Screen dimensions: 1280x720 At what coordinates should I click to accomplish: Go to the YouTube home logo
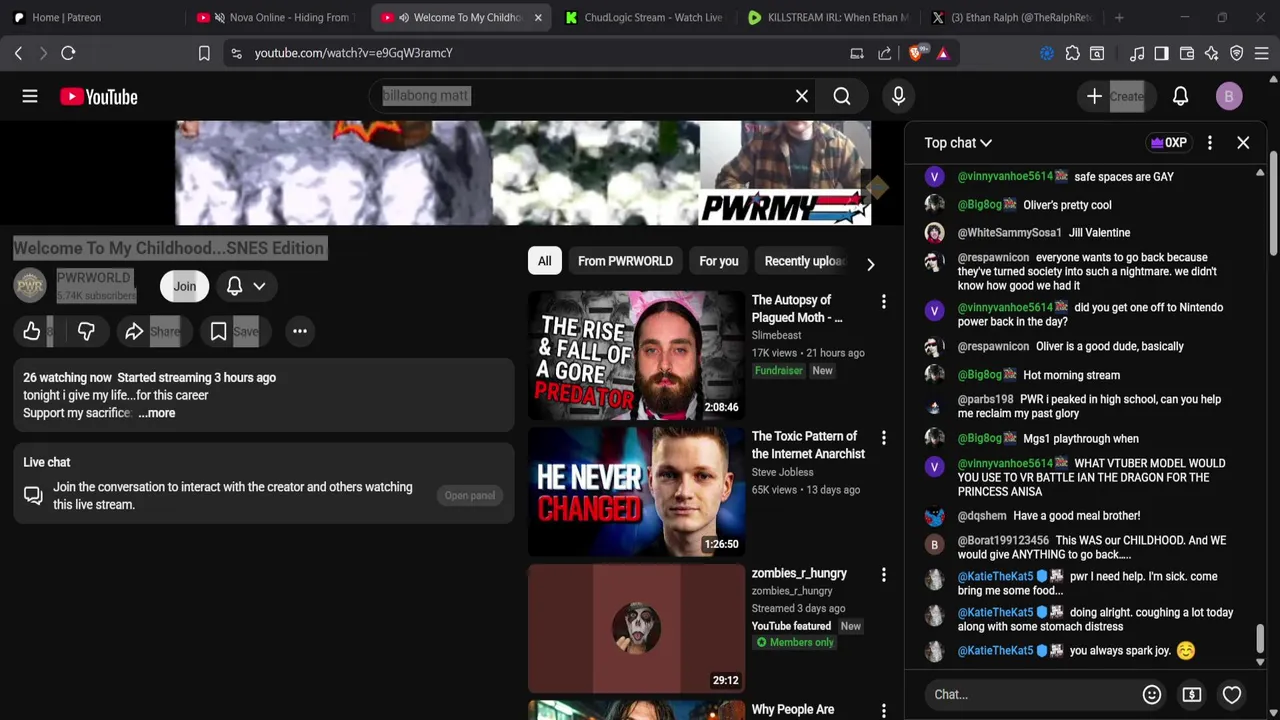click(x=98, y=97)
